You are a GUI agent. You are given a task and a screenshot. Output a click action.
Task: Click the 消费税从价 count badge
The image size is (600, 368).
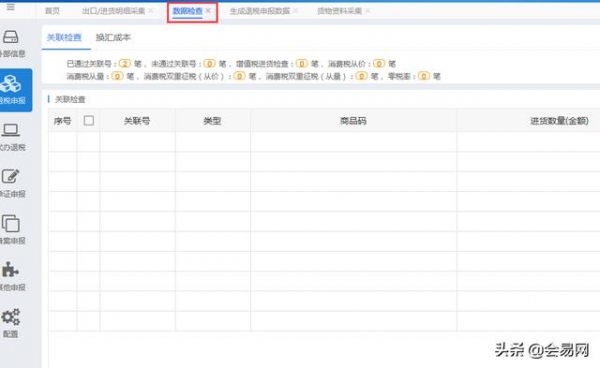(379, 64)
